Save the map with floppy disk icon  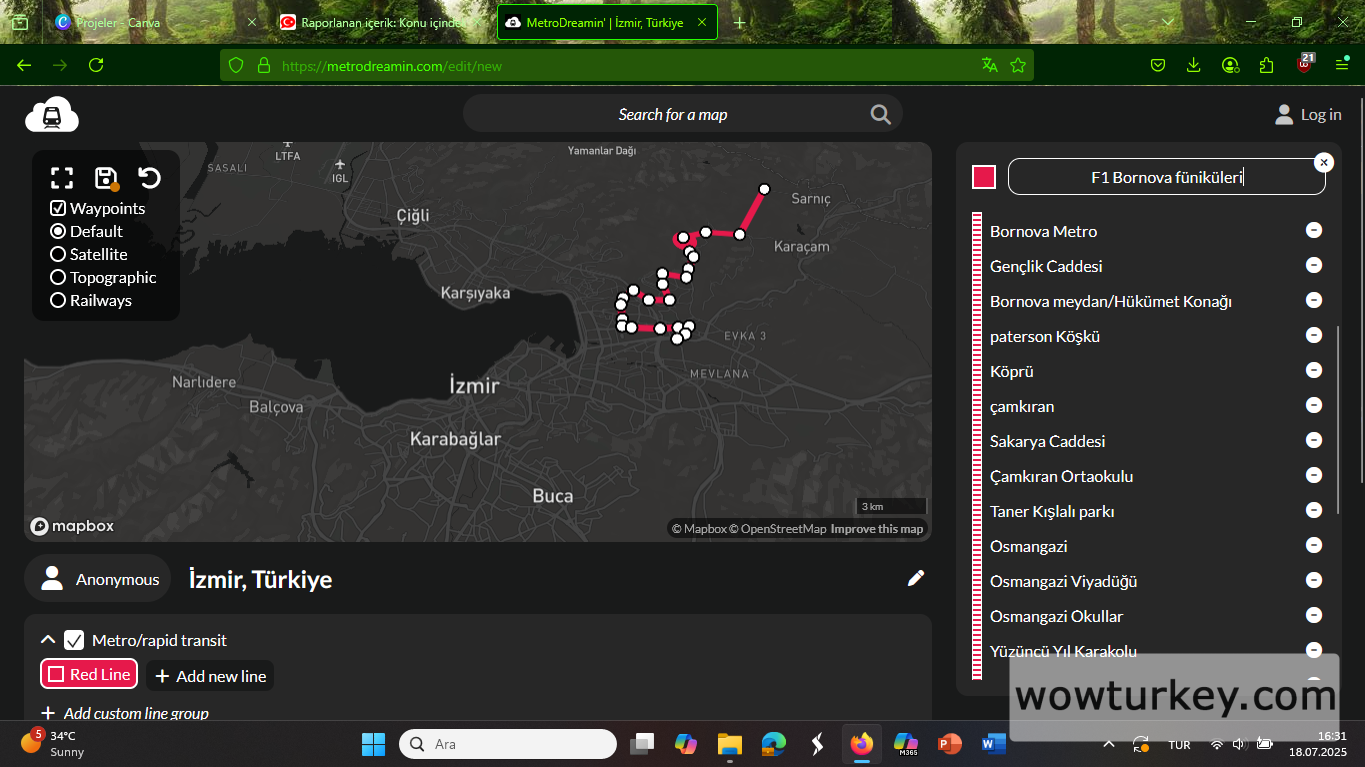pos(106,178)
